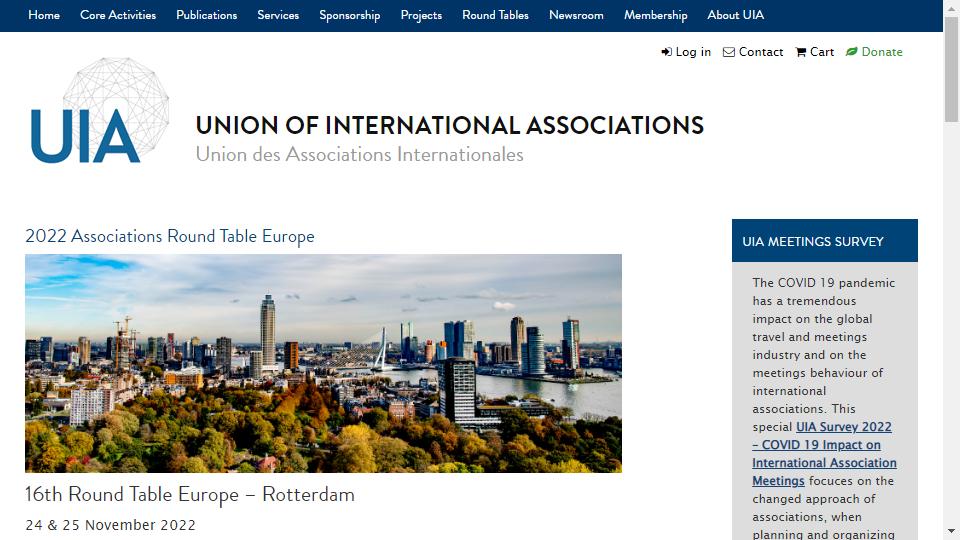The image size is (960, 540).
Task: Open the Round Tables menu
Action: point(495,15)
